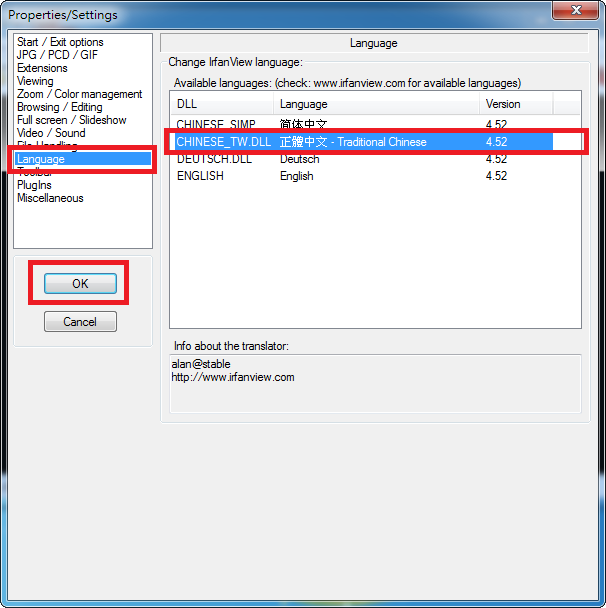
Task: Click the Deutsch language name cell
Action: point(300,159)
